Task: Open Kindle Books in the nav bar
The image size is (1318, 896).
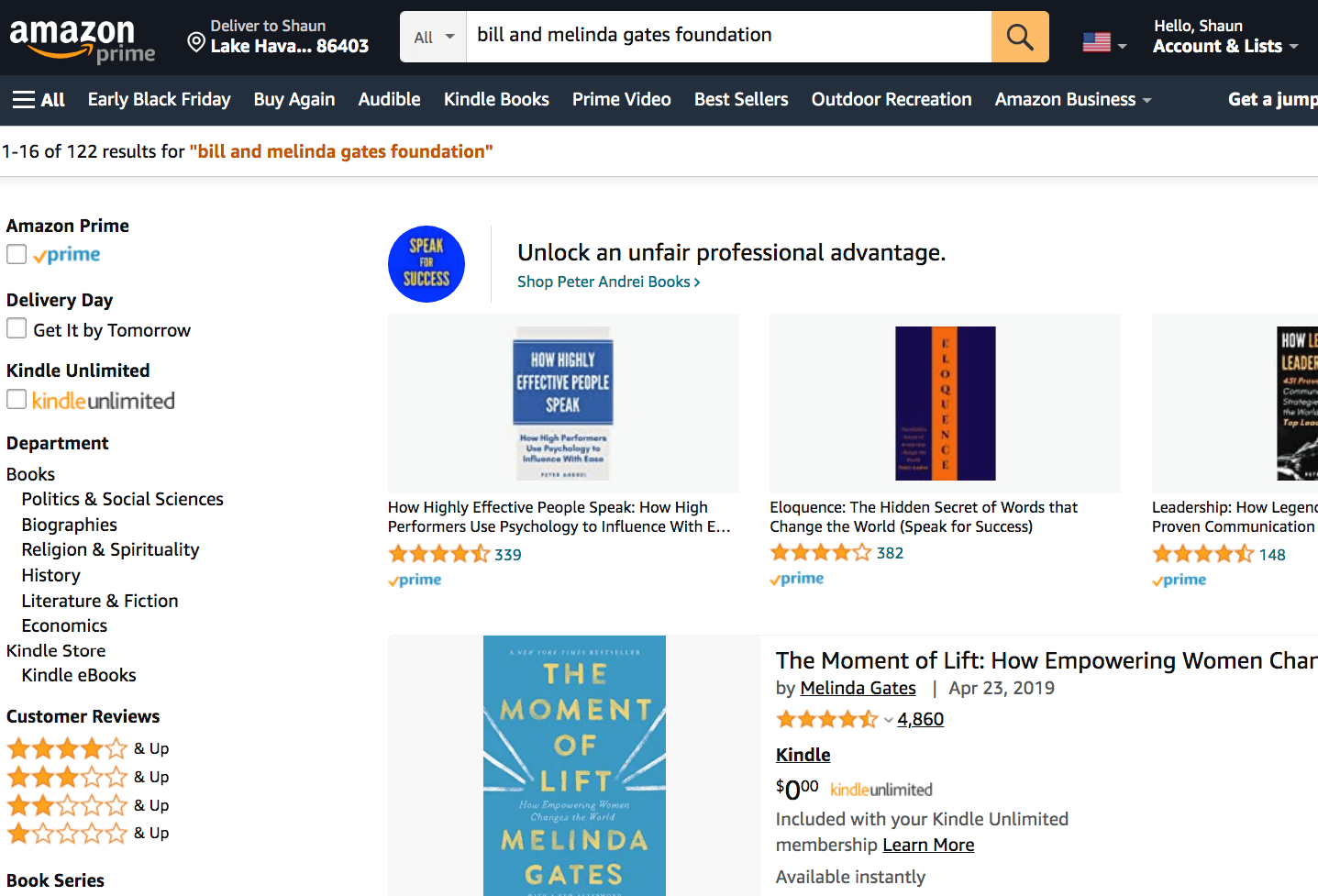Action: coord(496,99)
